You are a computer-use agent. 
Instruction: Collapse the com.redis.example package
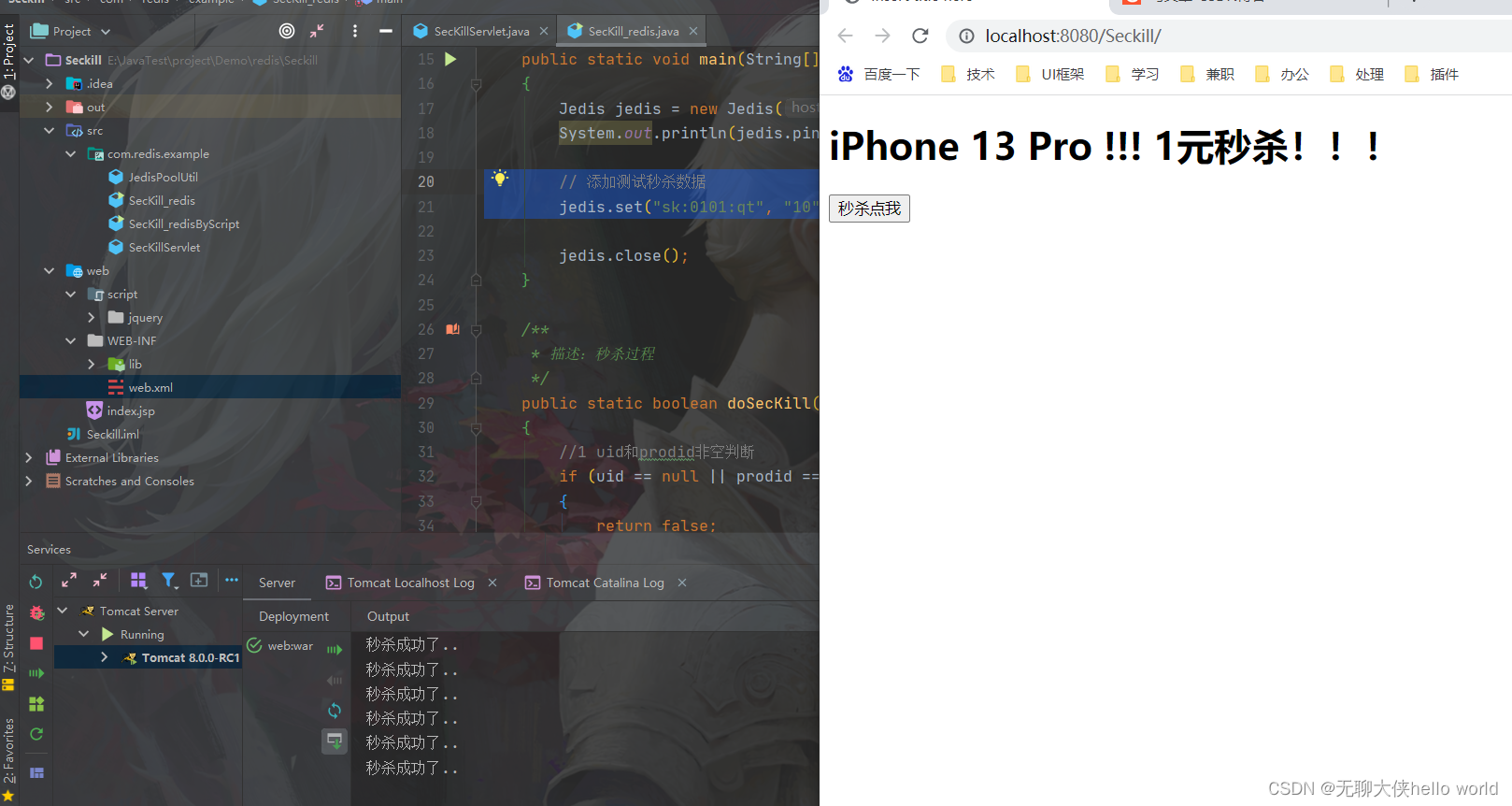pos(71,153)
